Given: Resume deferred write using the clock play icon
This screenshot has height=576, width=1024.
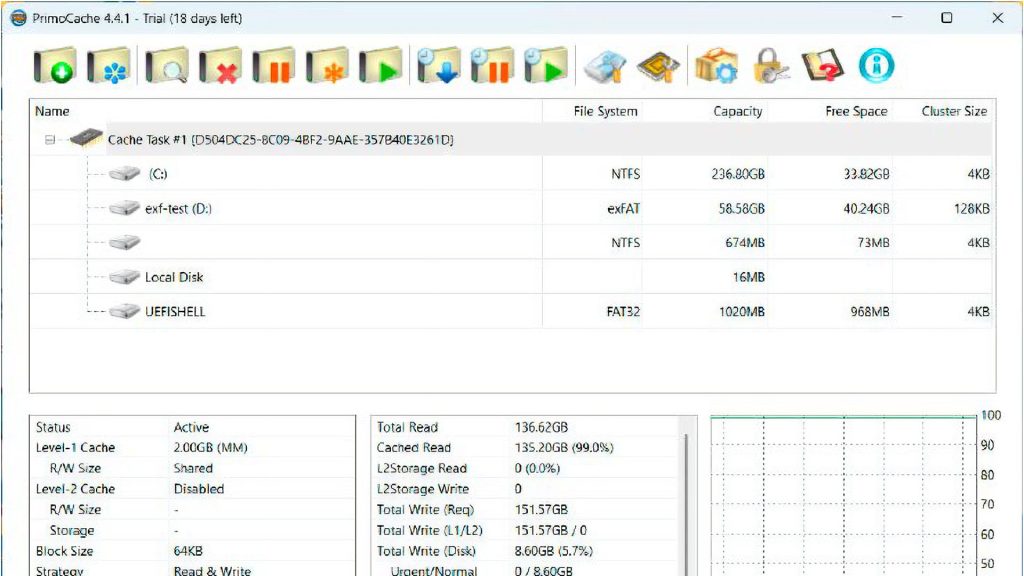Looking at the screenshot, I should [x=546, y=66].
